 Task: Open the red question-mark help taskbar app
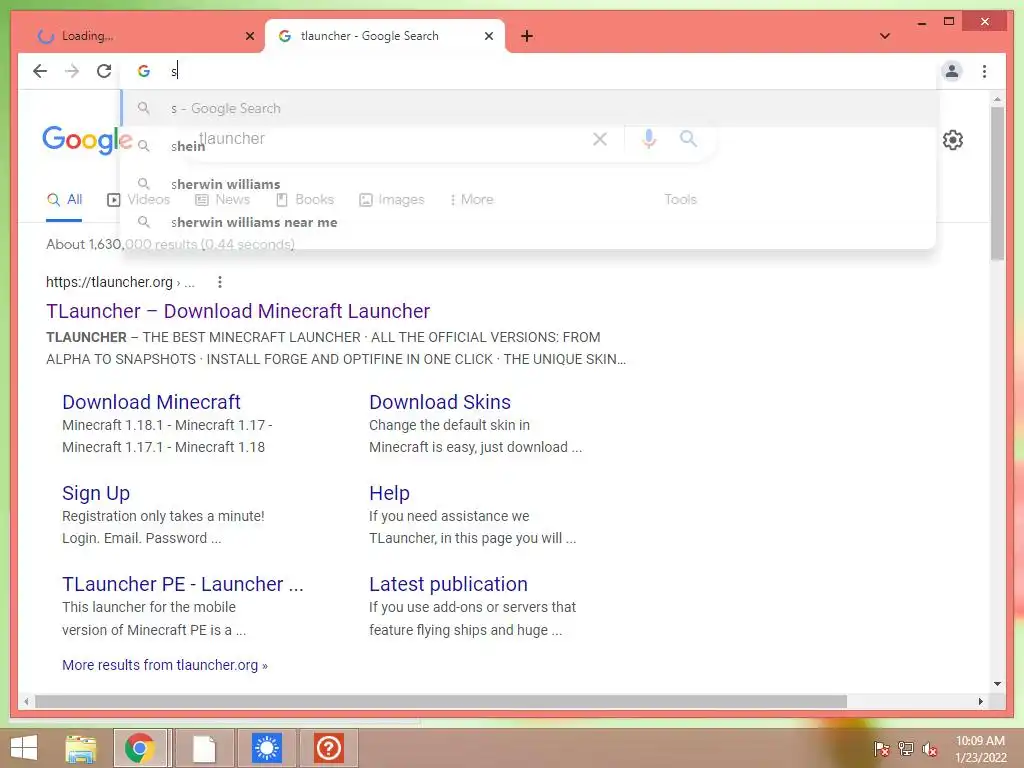pos(328,748)
